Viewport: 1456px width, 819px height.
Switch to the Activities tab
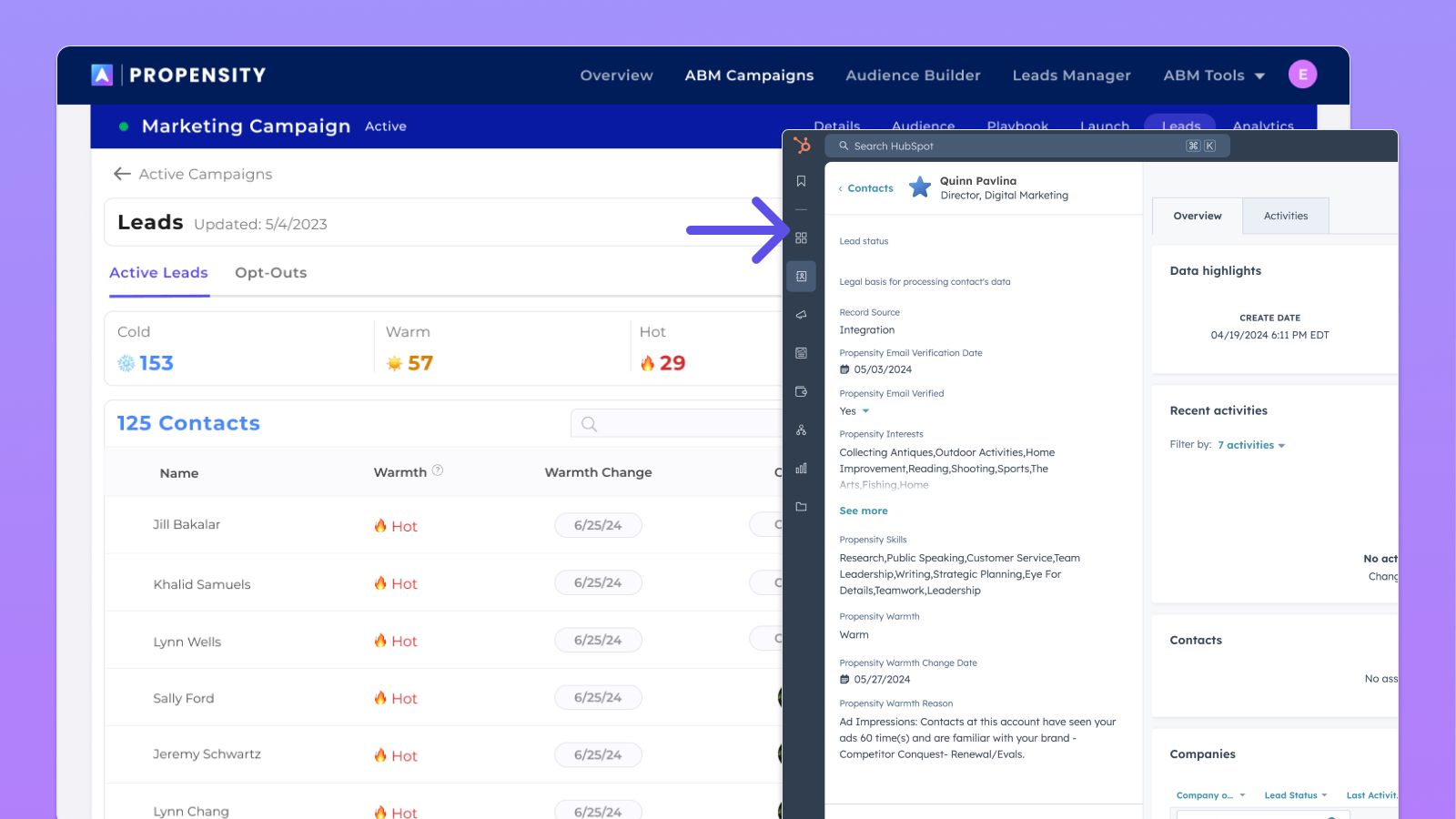(x=1285, y=216)
